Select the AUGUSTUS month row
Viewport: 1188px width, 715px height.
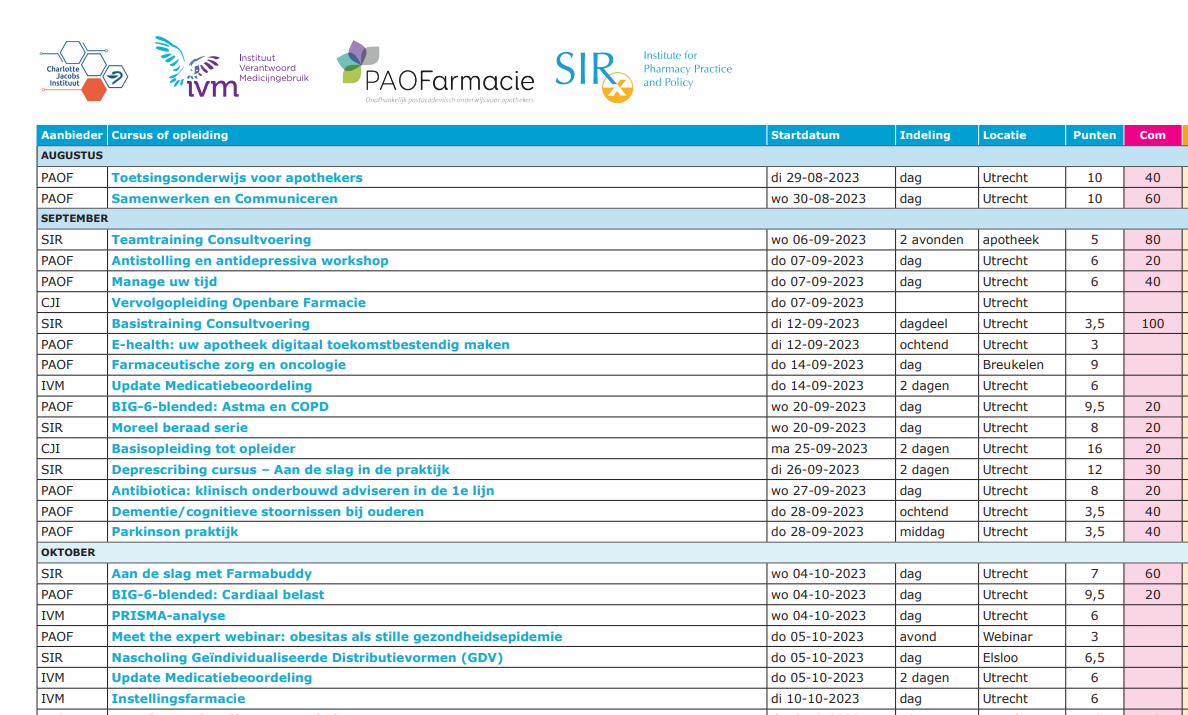pyautogui.click(x=612, y=156)
